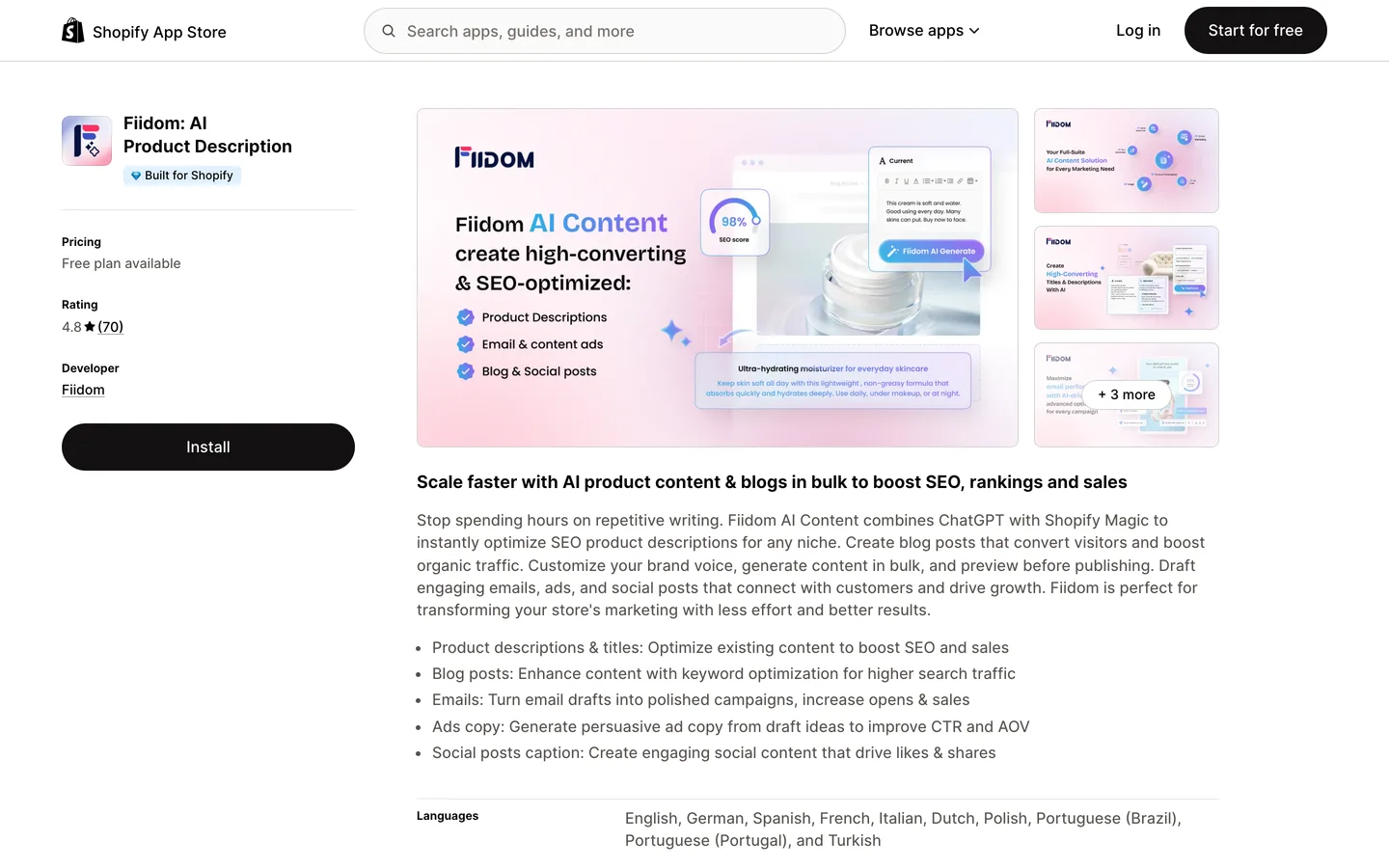Screen dimensions: 1389x868
Task: Click the rating star icon
Action: pos(90,327)
